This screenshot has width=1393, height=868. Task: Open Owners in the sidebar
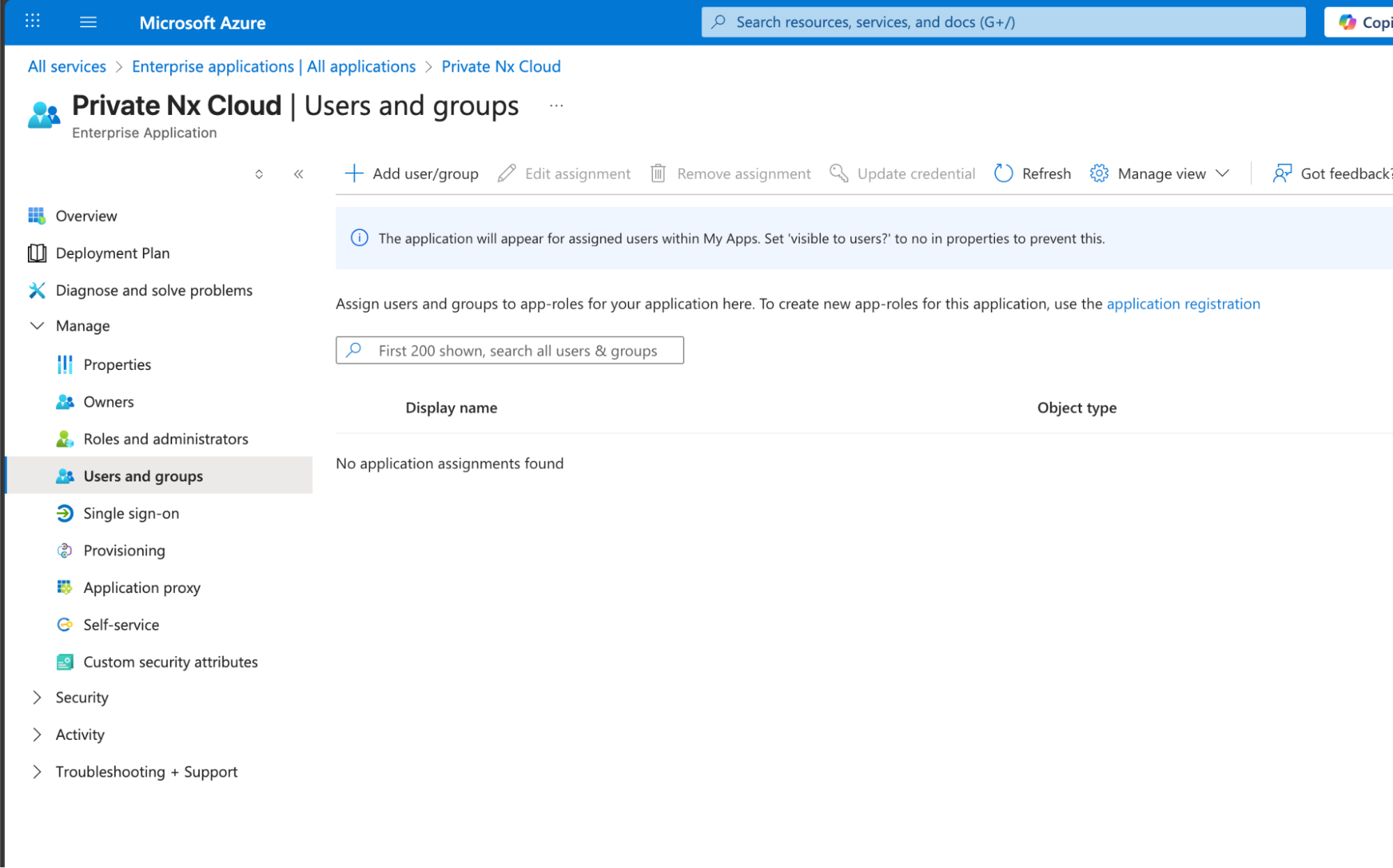109,402
